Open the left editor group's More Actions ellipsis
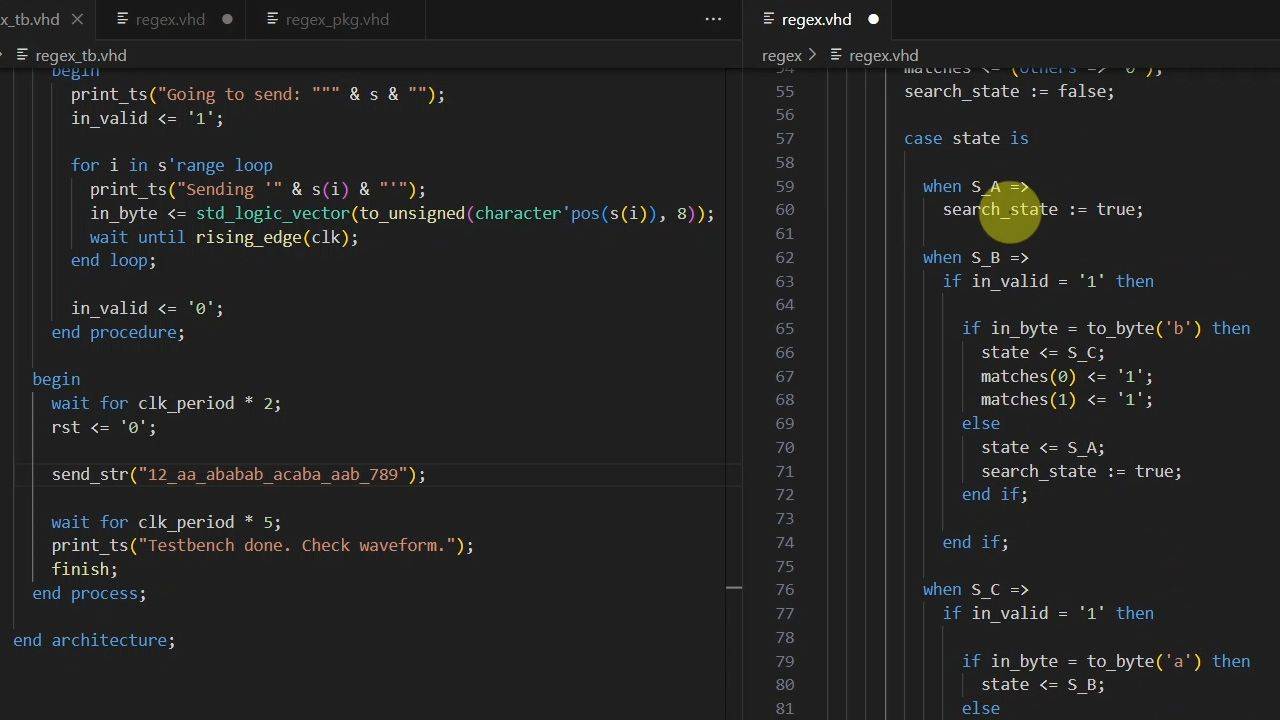This screenshot has width=1280, height=720. (x=713, y=19)
